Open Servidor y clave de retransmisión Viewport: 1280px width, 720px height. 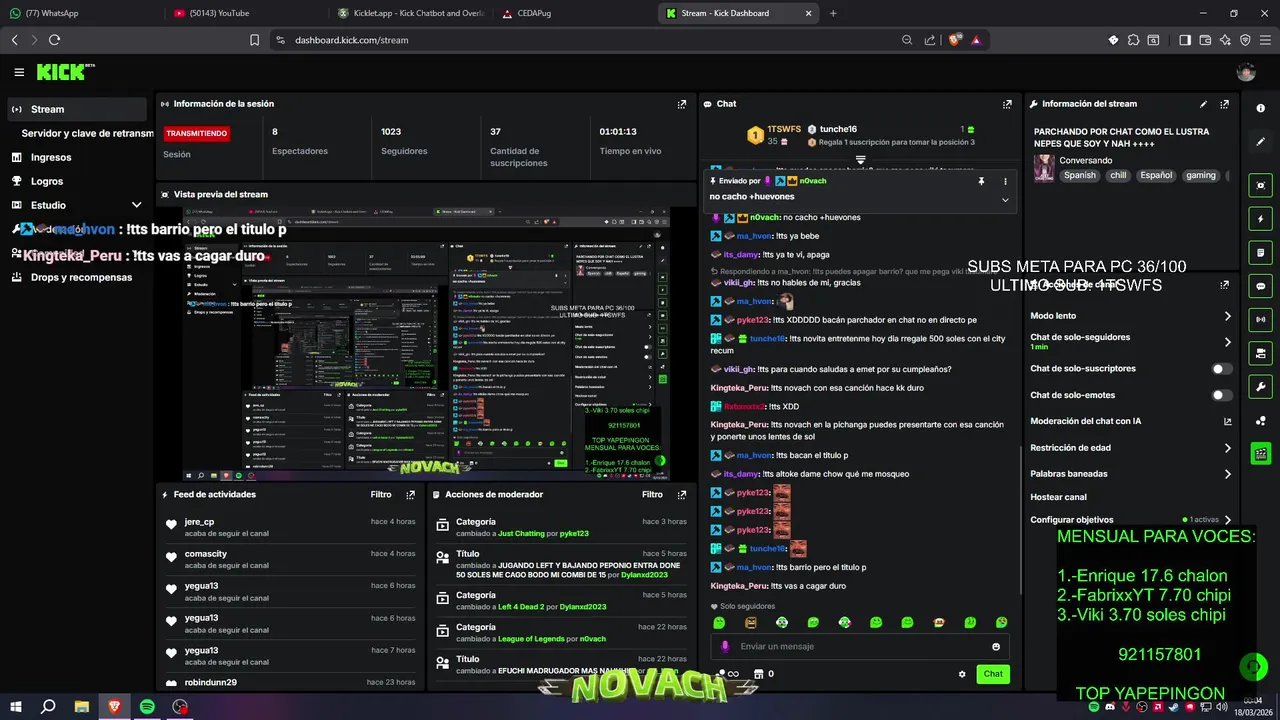85,133
